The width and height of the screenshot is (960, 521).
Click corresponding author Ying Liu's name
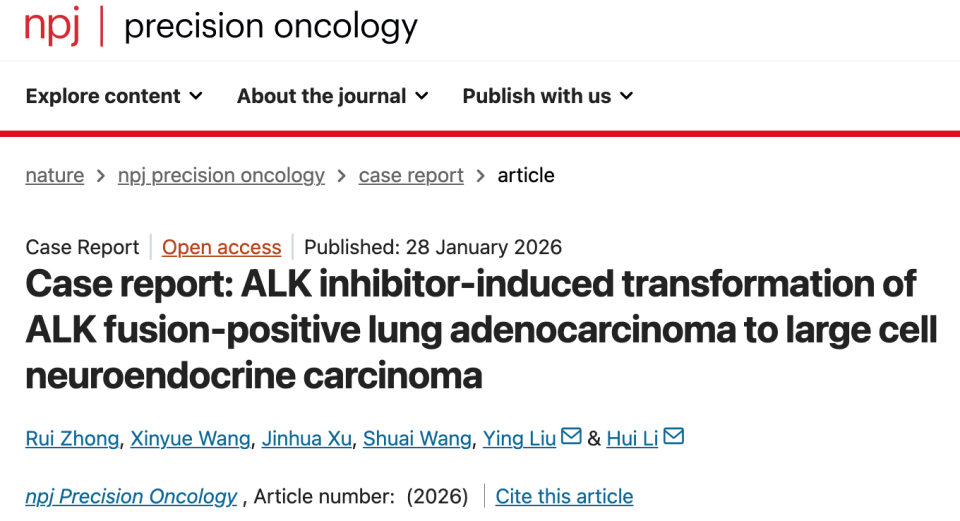click(x=519, y=438)
